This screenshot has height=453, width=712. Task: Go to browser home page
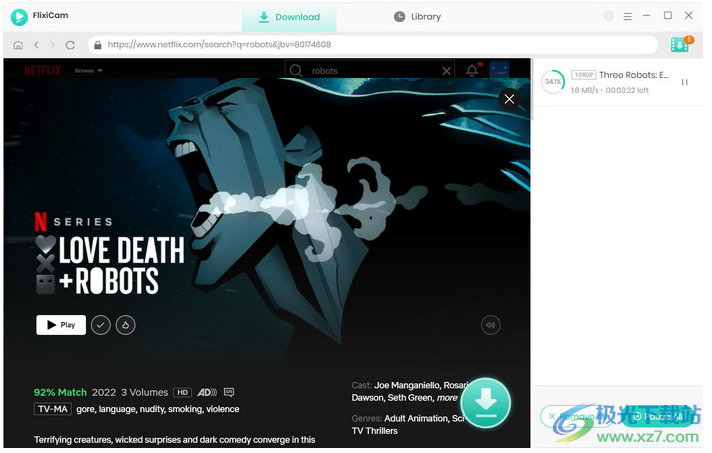(18, 45)
